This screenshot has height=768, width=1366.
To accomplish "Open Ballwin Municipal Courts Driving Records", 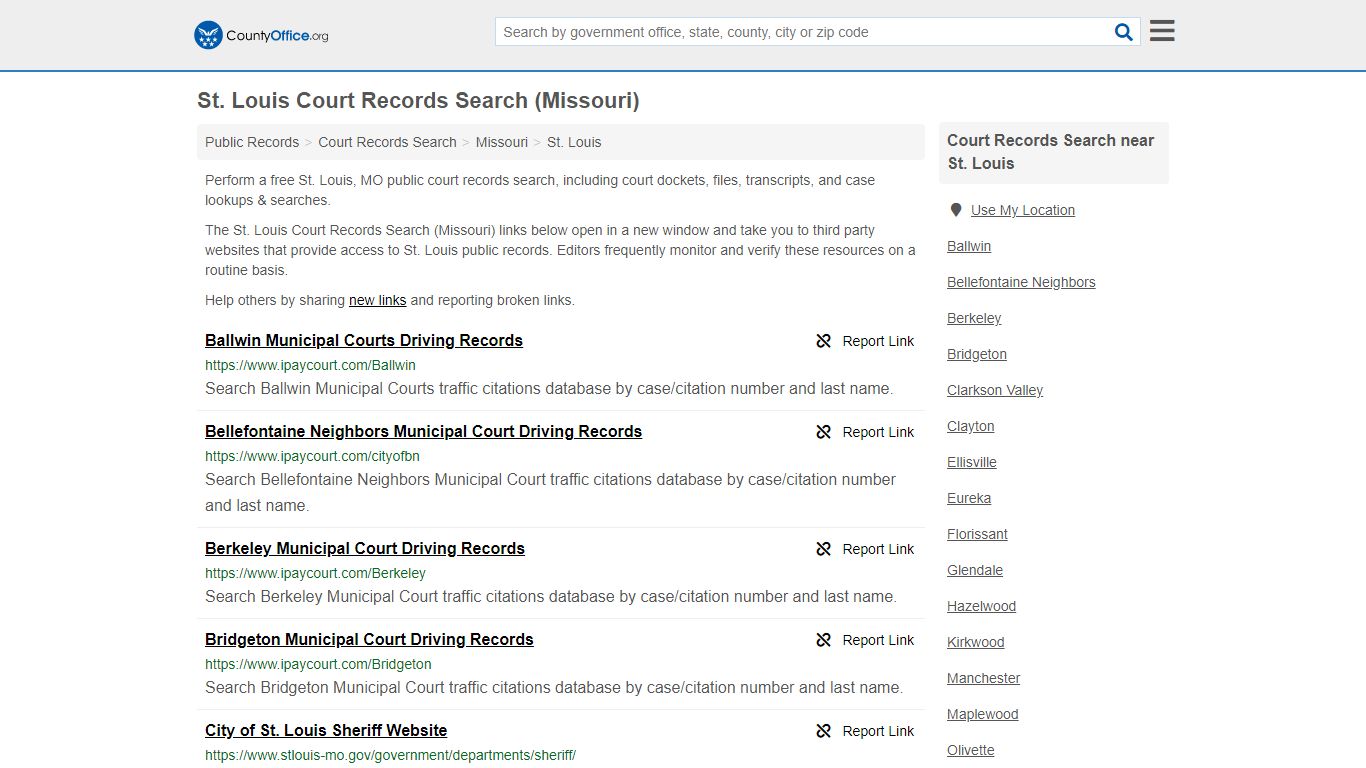I will [x=364, y=340].
